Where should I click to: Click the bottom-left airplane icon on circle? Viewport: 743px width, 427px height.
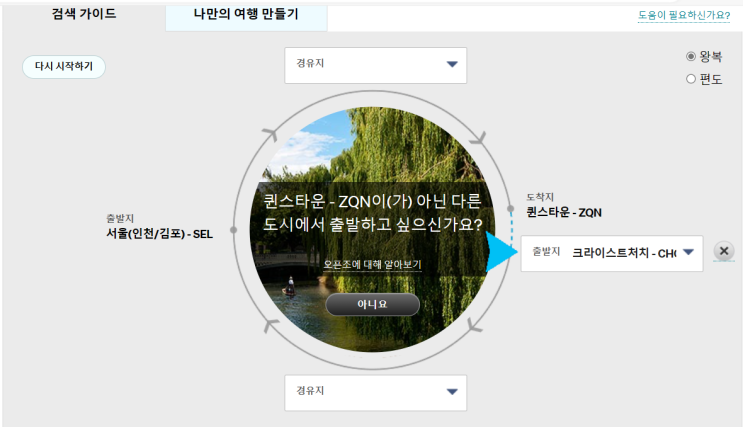point(271,325)
